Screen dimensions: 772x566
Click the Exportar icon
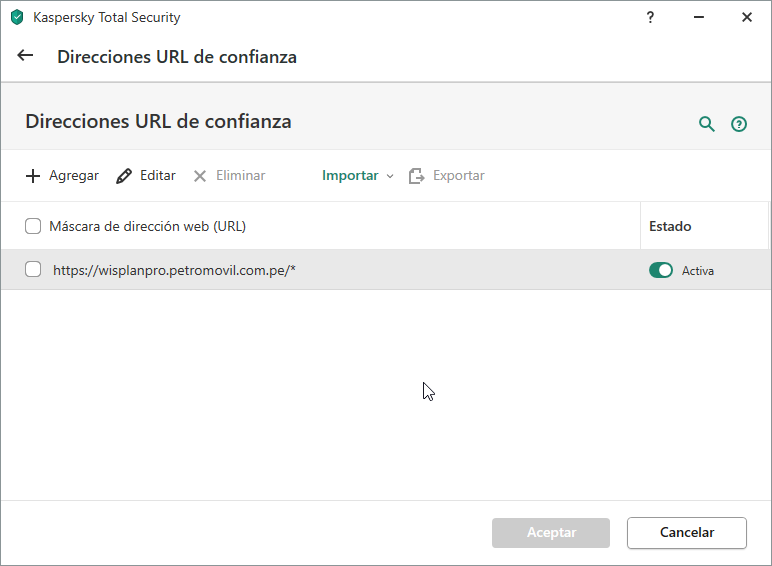[417, 176]
